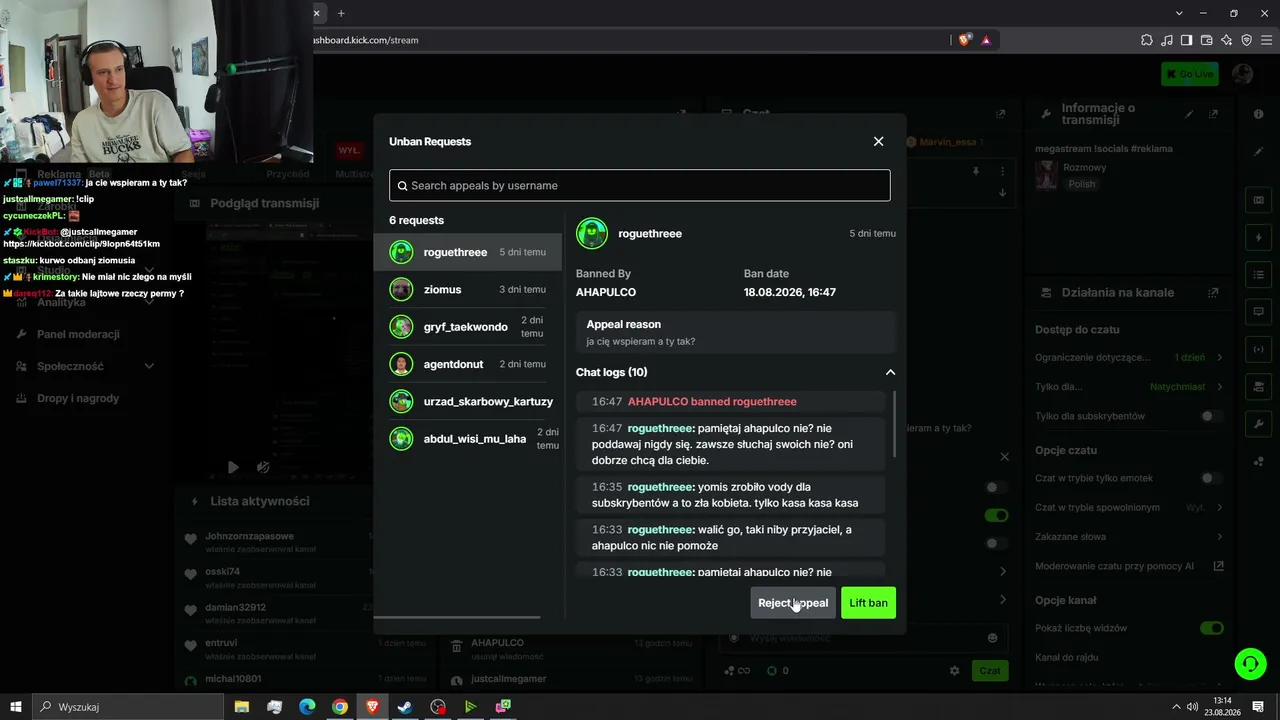Open Tylko dla Natychmiast setting
The image size is (1280, 720).
(x=1129, y=386)
